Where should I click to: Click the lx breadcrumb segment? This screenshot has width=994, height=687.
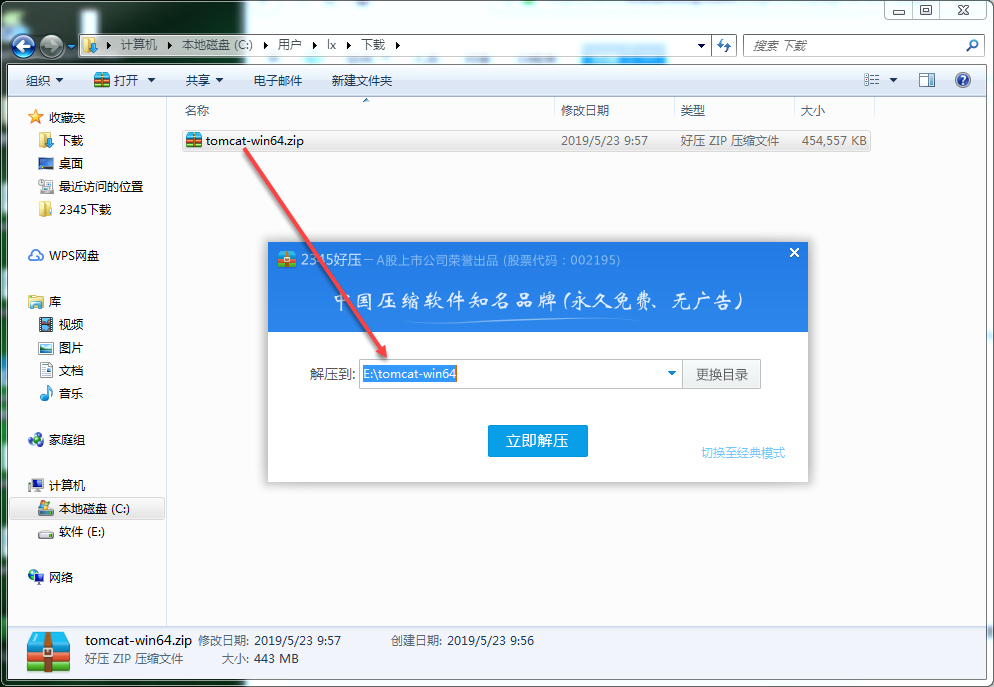pos(332,45)
